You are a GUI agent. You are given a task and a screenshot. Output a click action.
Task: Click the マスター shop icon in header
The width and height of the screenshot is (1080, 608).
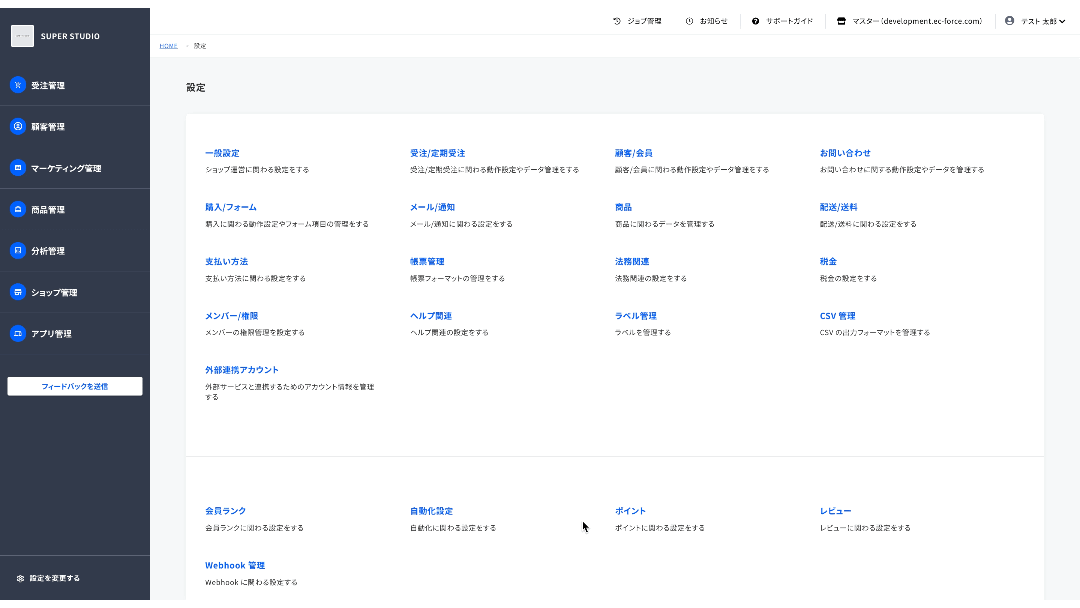841,21
